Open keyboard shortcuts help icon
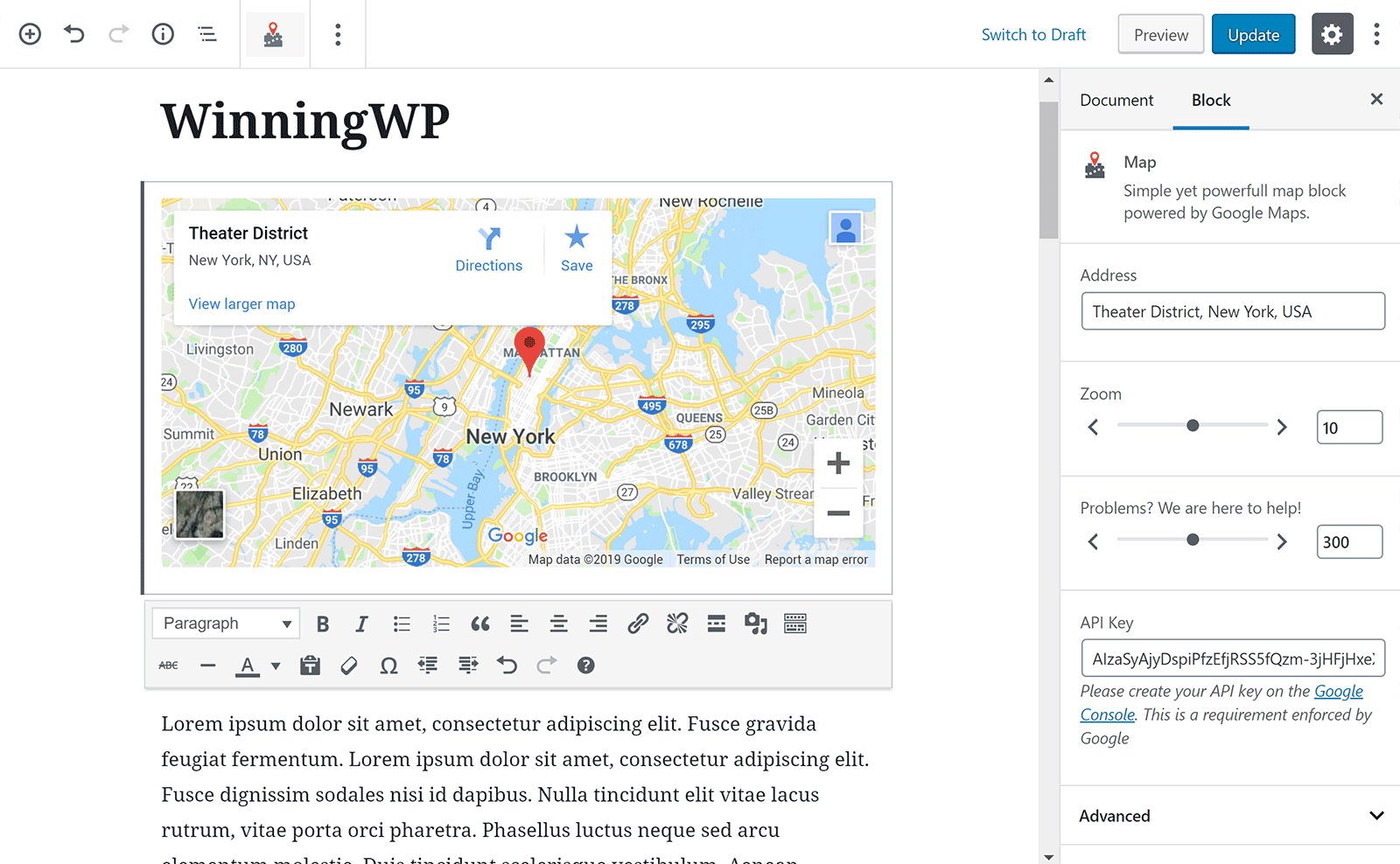This screenshot has height=864, width=1400. click(x=586, y=665)
